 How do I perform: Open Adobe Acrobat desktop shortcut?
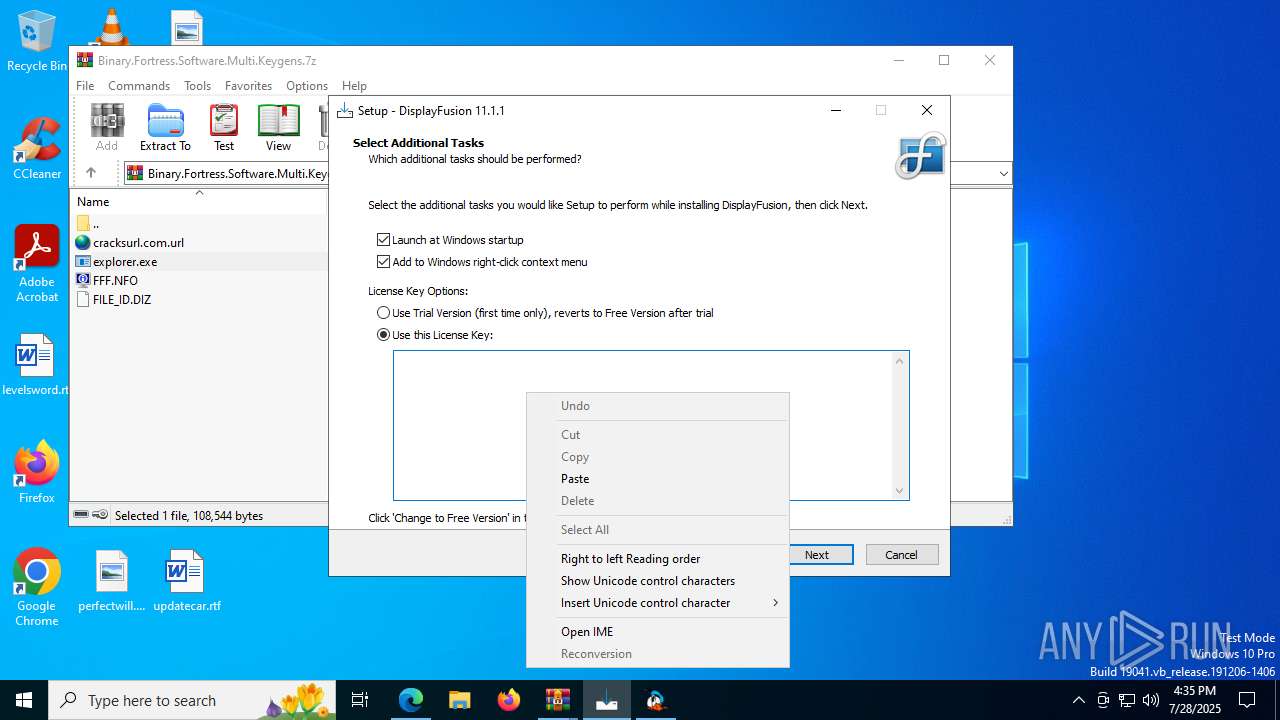point(37,264)
